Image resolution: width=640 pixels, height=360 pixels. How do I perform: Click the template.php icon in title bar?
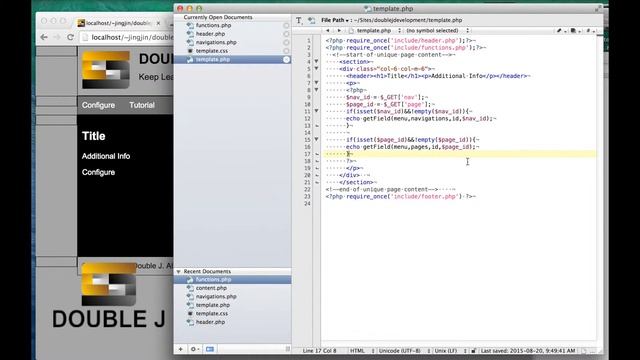click(367, 9)
